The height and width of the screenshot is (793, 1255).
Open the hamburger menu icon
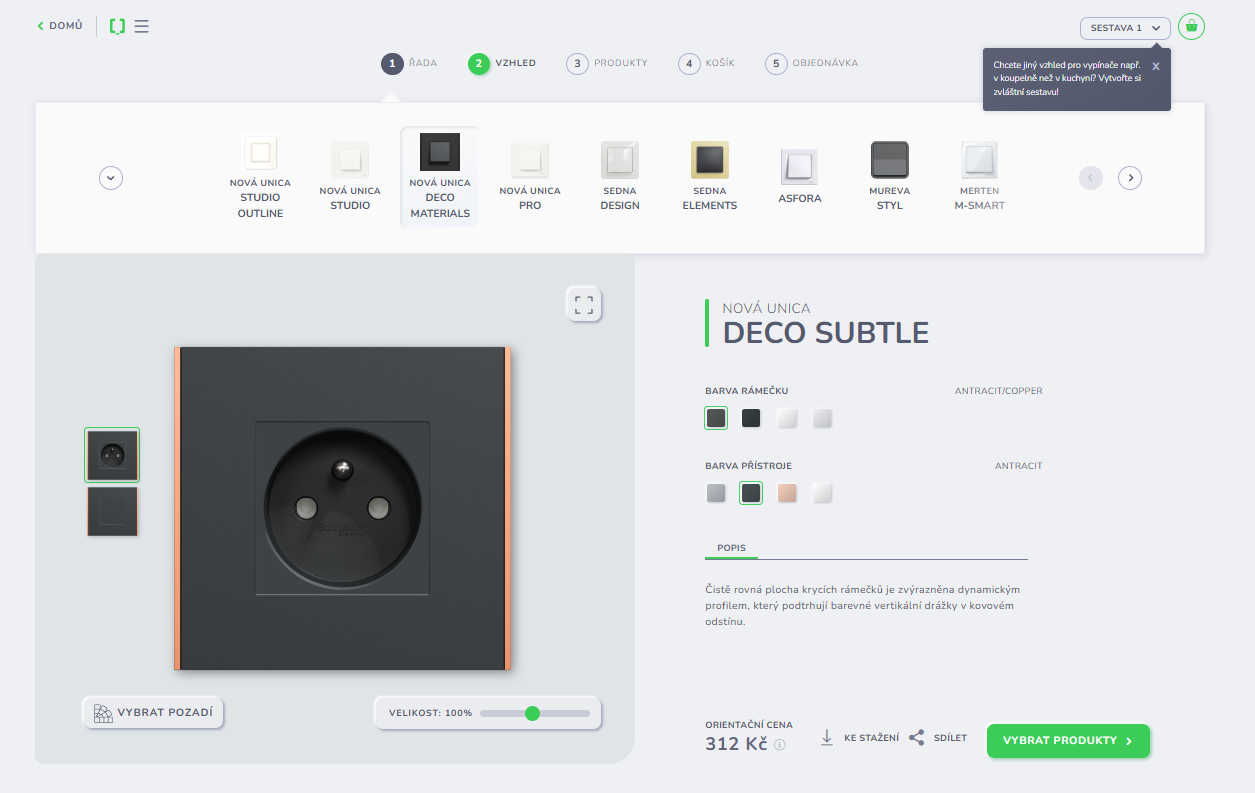tap(142, 26)
